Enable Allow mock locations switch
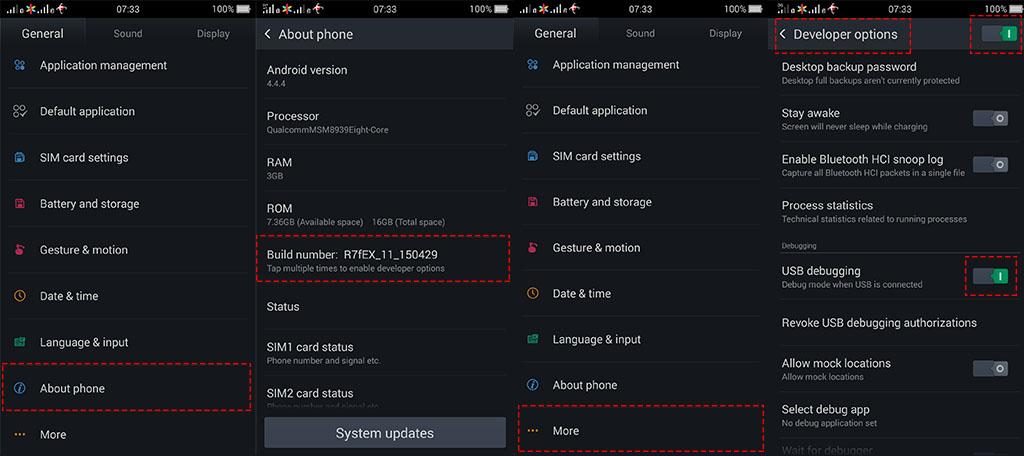 [990, 368]
